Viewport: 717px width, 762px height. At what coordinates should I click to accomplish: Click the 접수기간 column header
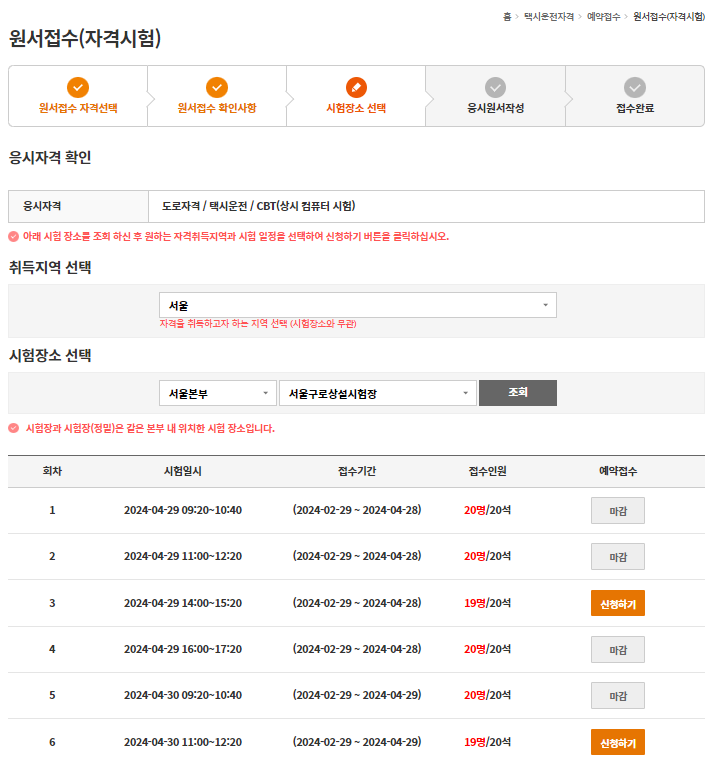(357, 471)
